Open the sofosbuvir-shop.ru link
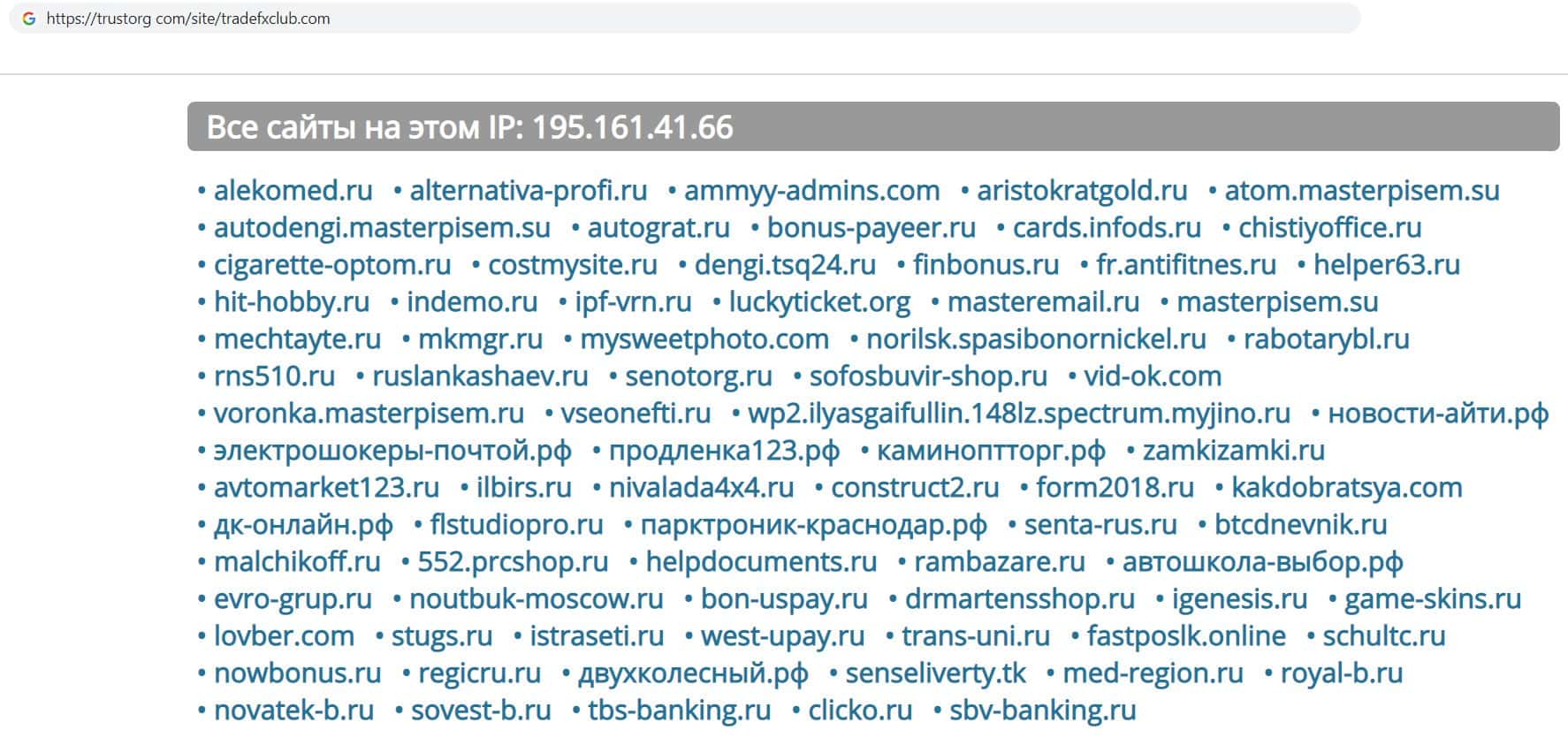Screen dimensions: 1568x753 [927, 376]
